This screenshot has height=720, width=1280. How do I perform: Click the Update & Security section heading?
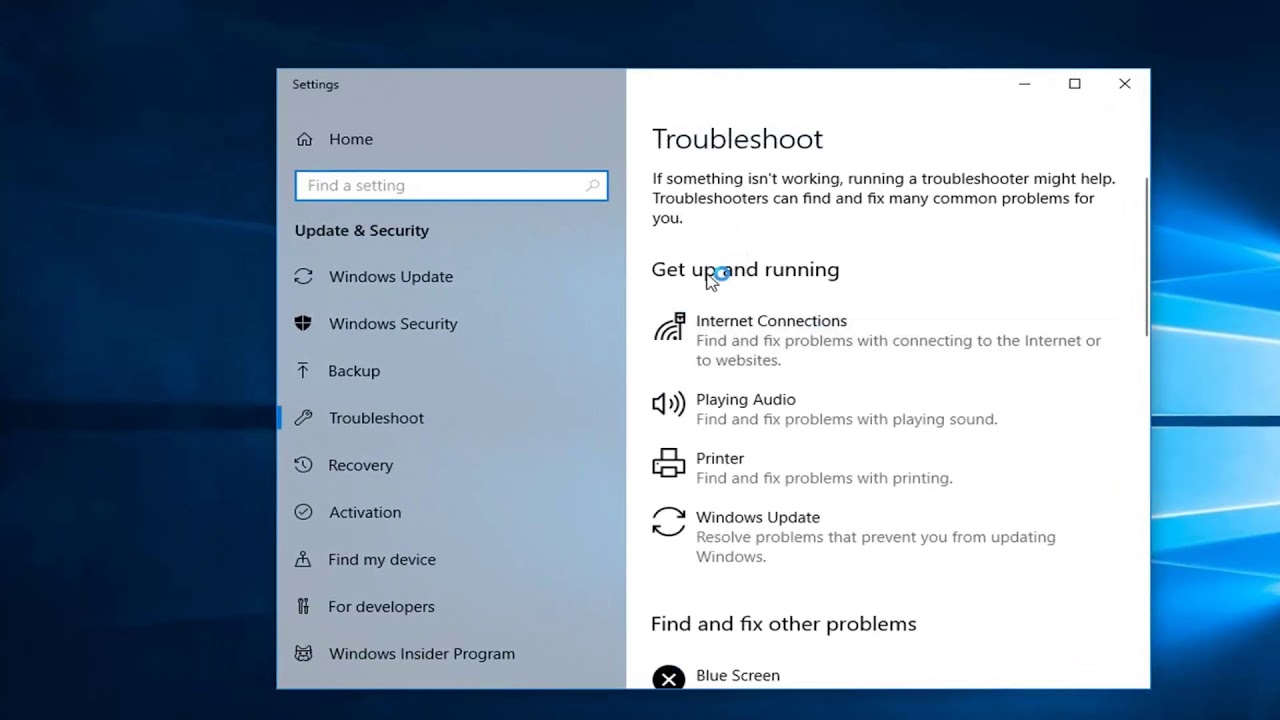tap(361, 230)
